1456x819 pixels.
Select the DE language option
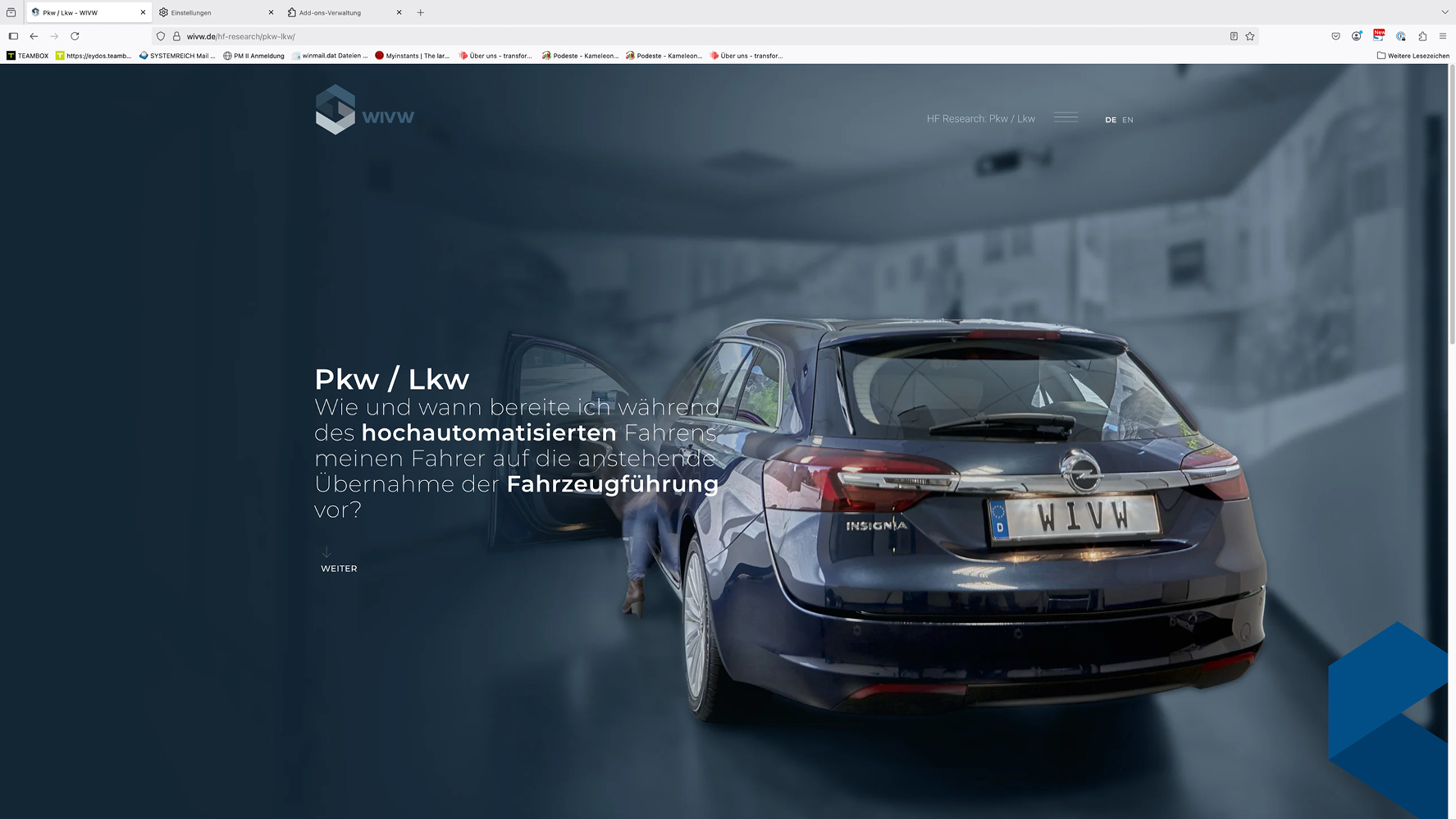pos(1111,120)
